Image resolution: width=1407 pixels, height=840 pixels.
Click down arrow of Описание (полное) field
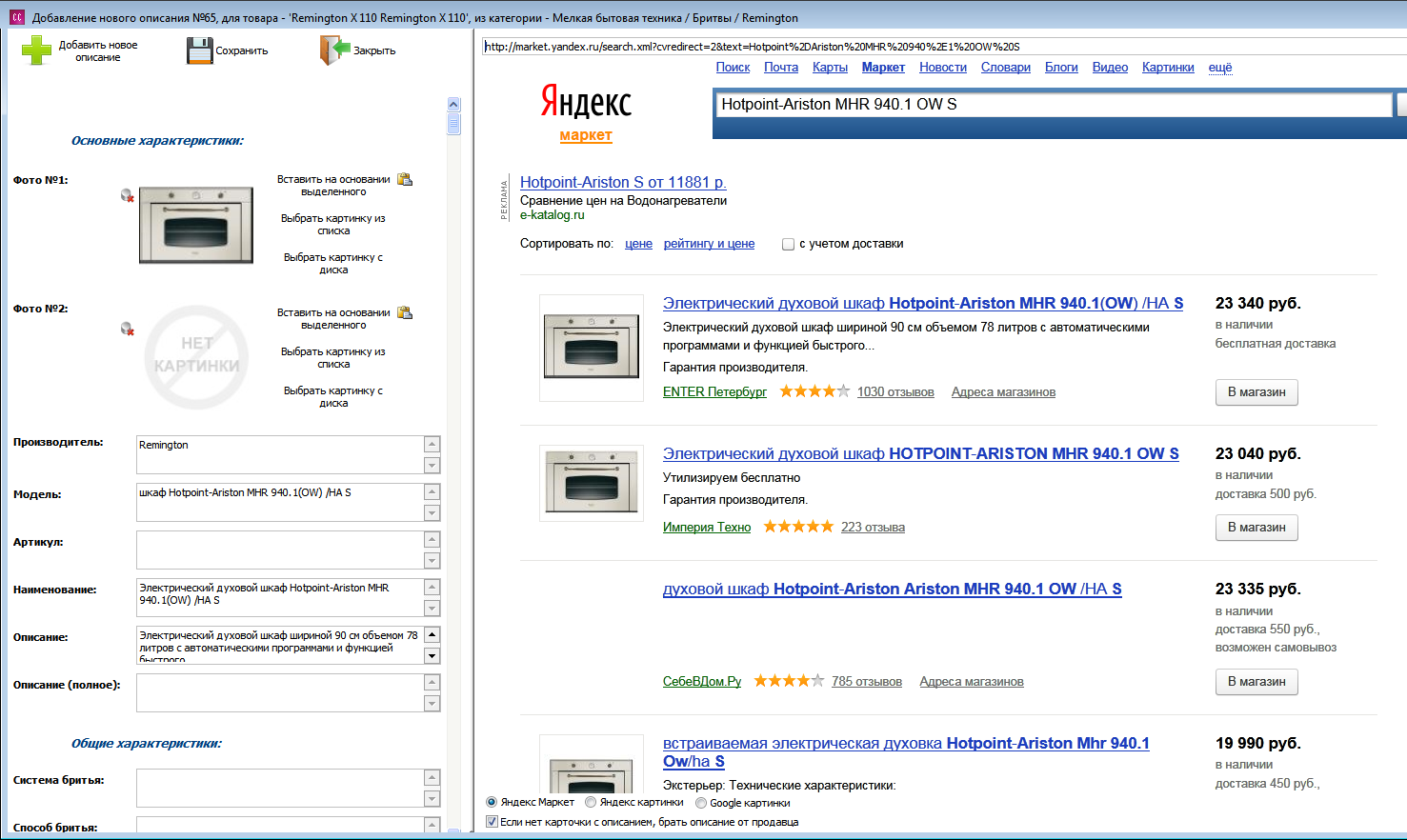tap(432, 703)
